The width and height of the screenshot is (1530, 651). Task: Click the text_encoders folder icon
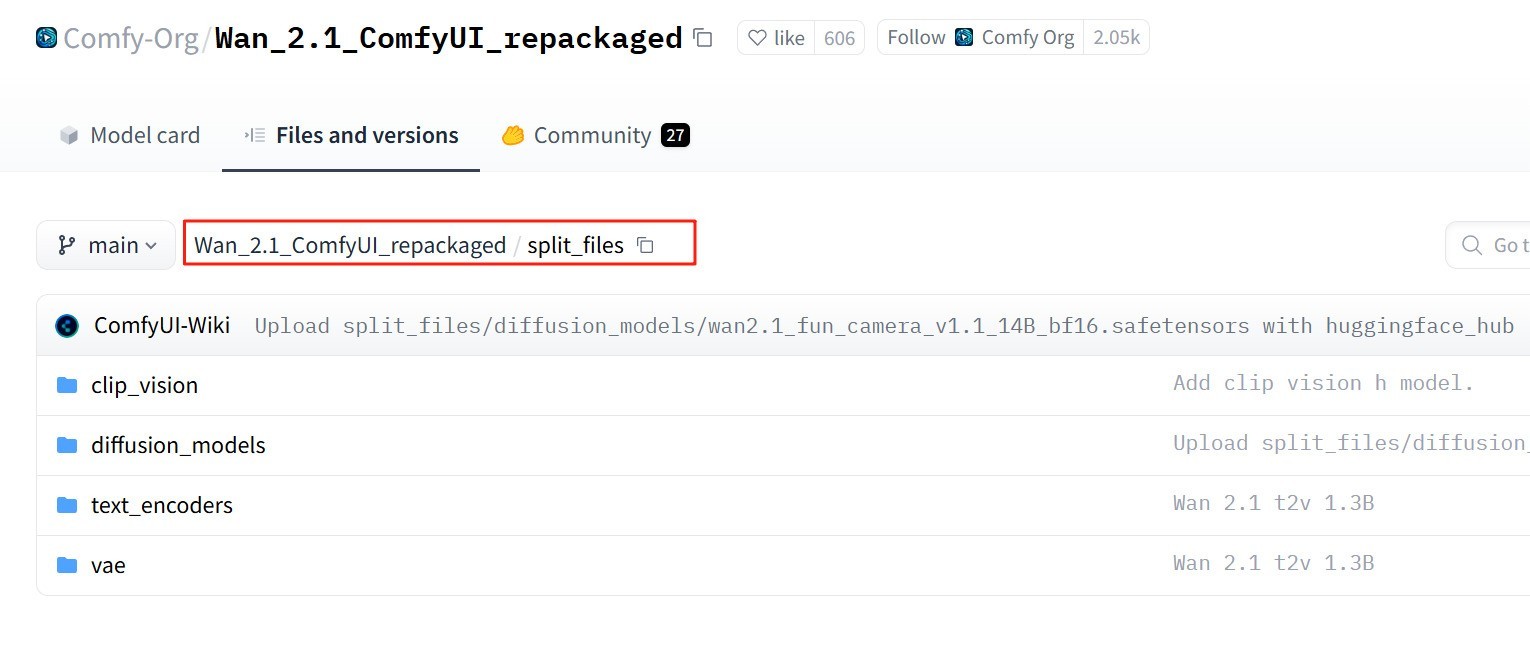pyautogui.click(x=67, y=505)
